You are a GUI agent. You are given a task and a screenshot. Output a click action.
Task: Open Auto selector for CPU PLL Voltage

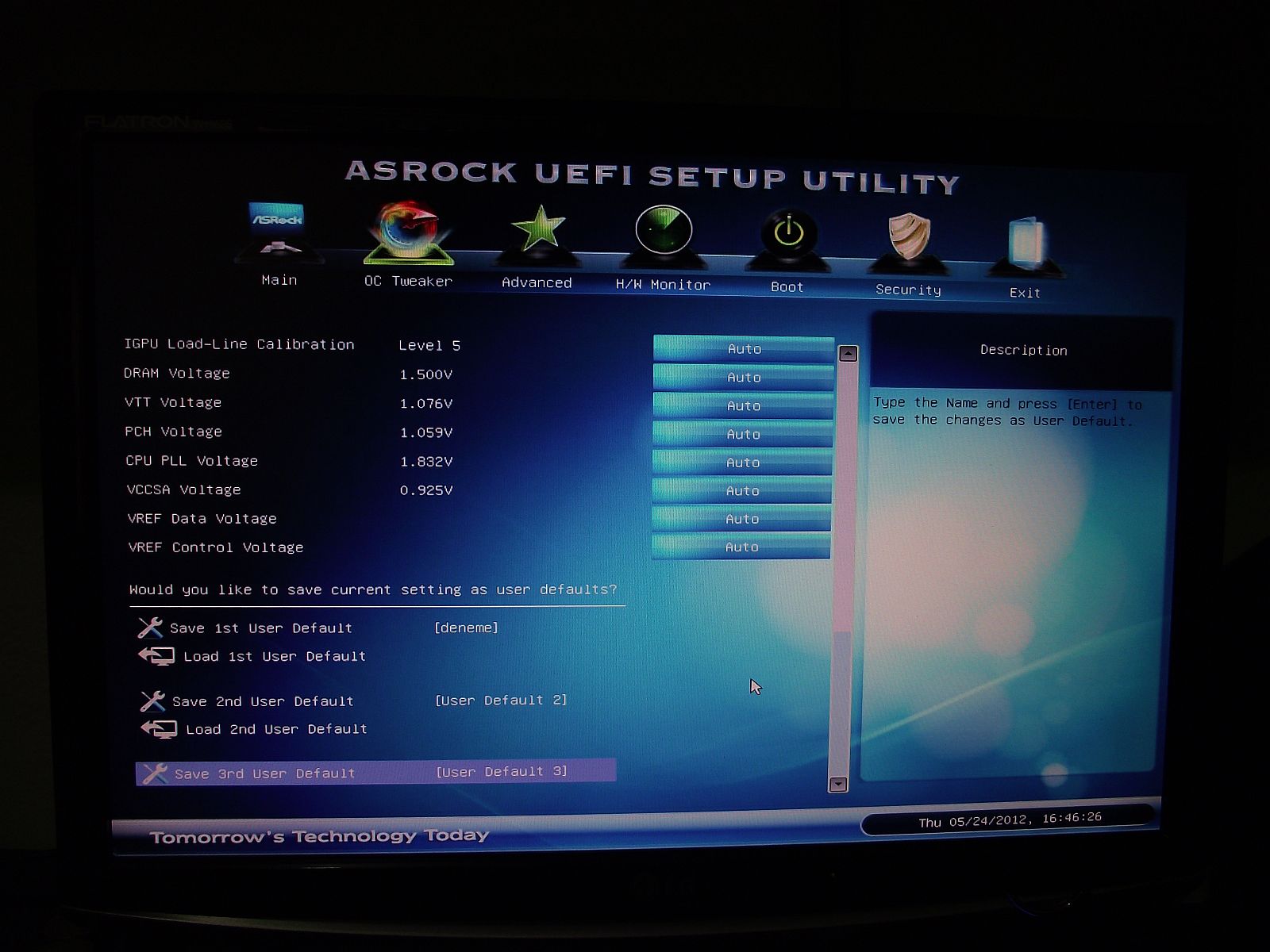coord(742,462)
